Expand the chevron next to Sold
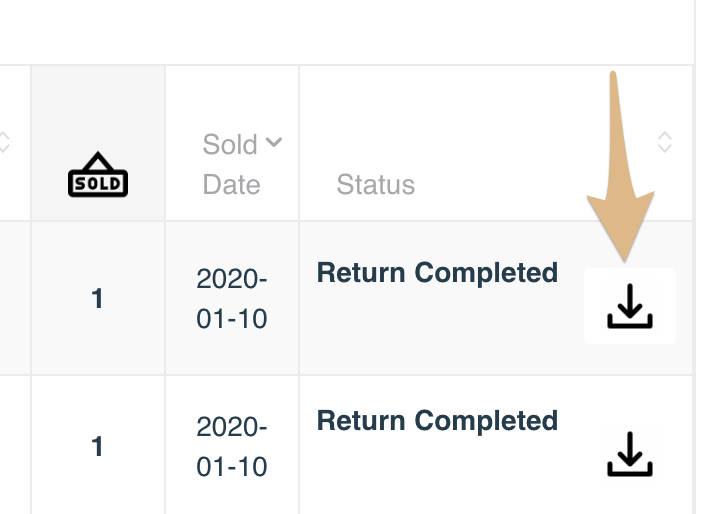The height and width of the screenshot is (514, 708). pyautogui.click(x=274, y=142)
